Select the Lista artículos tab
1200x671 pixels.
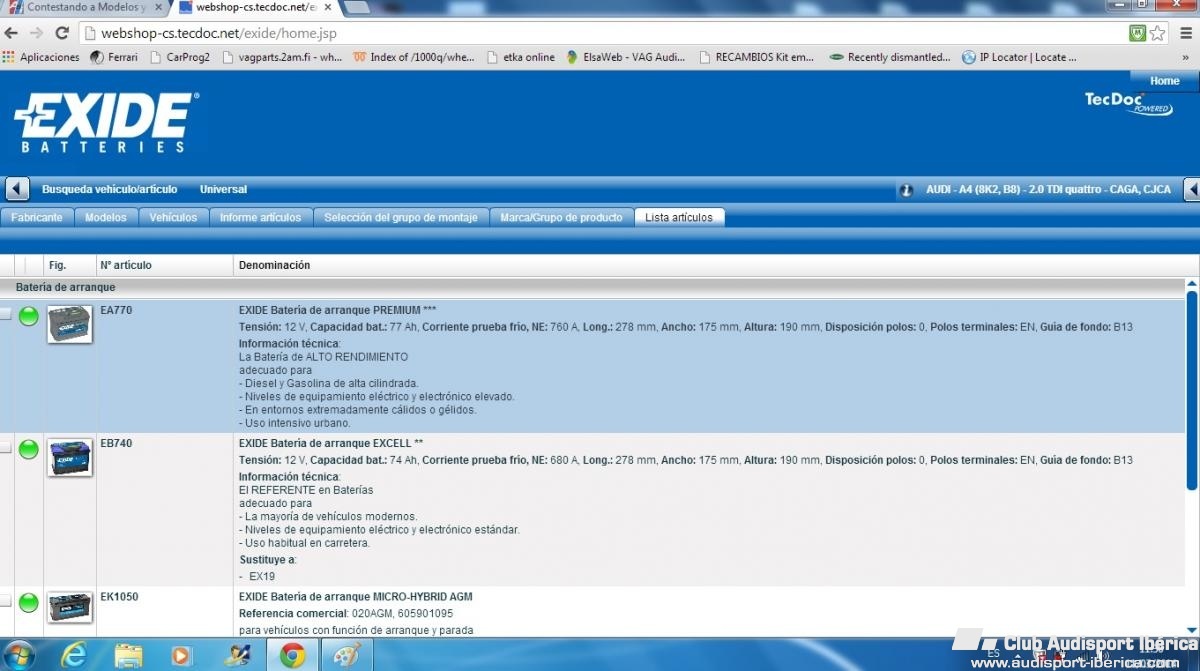pos(679,217)
